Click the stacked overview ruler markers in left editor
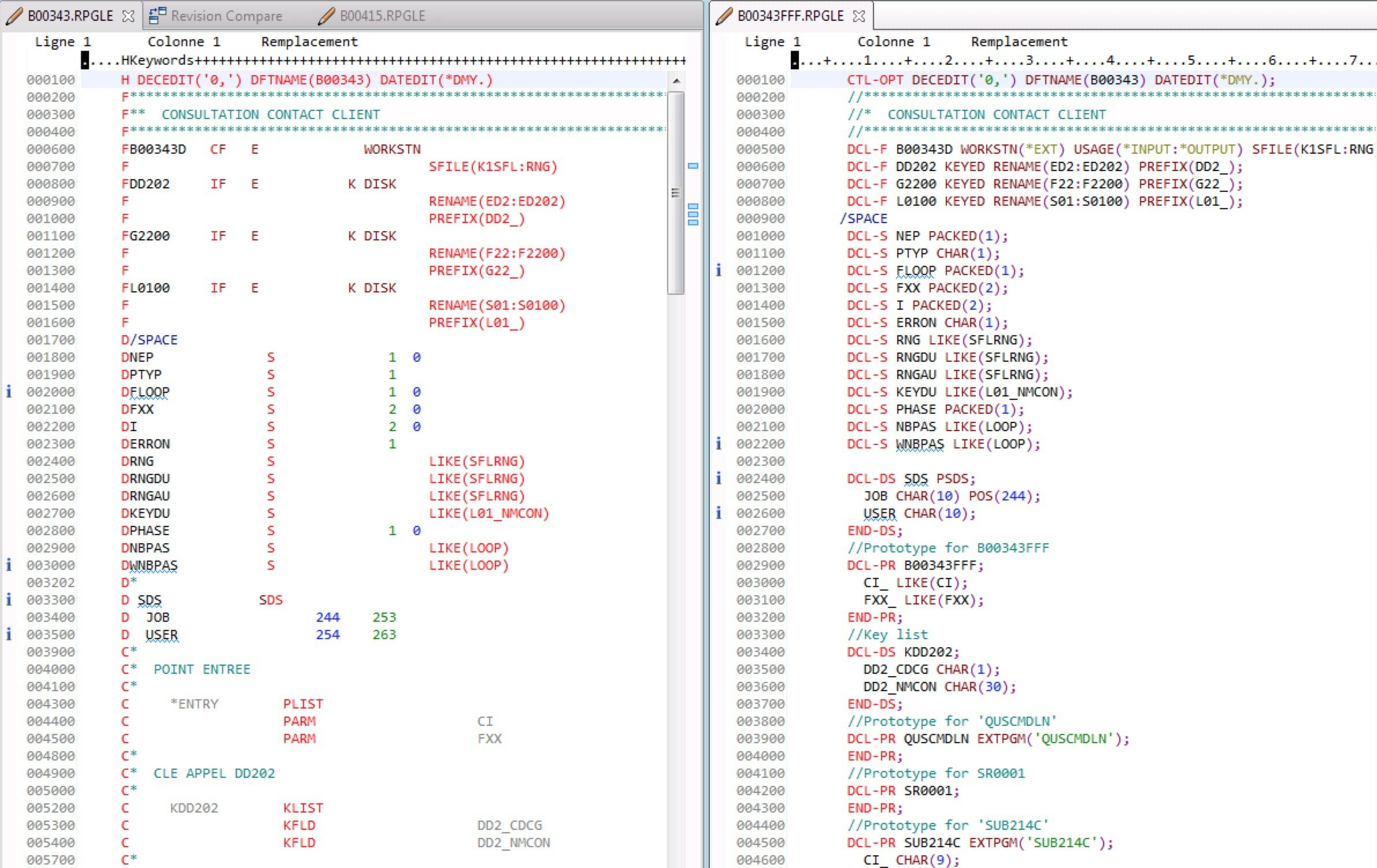Image resolution: width=1377 pixels, height=868 pixels. pos(693,214)
